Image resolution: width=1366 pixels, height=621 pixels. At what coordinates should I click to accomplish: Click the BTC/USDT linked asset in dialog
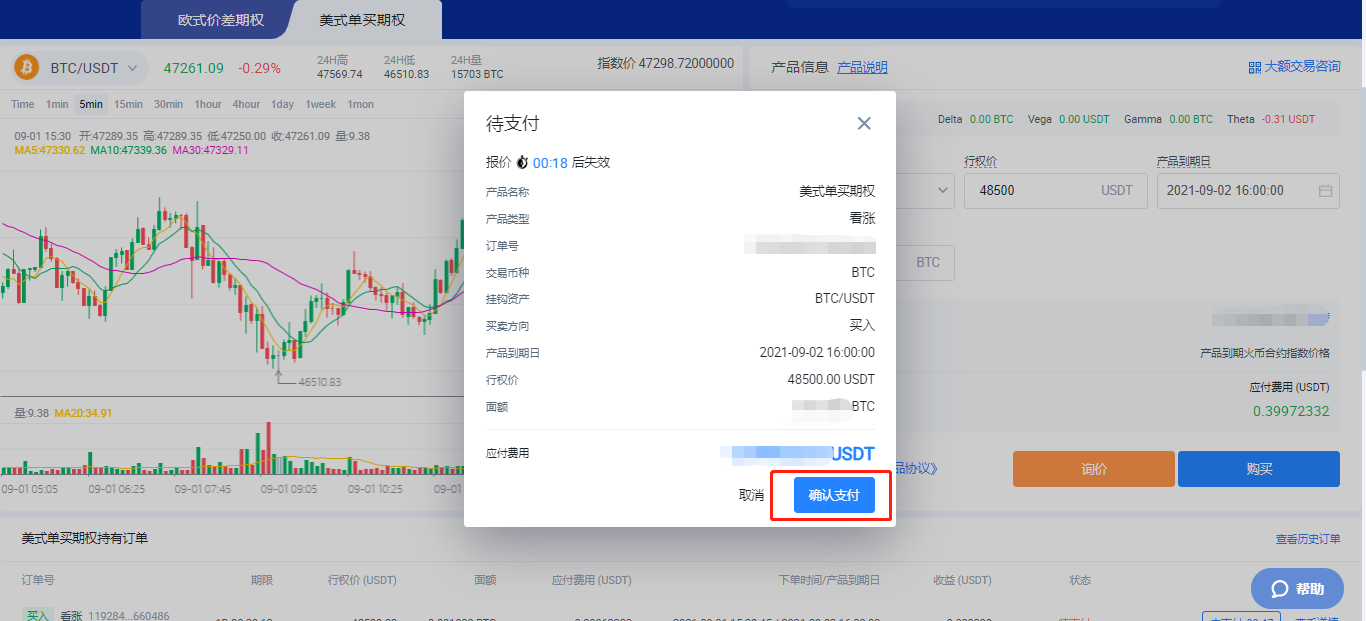pos(845,298)
